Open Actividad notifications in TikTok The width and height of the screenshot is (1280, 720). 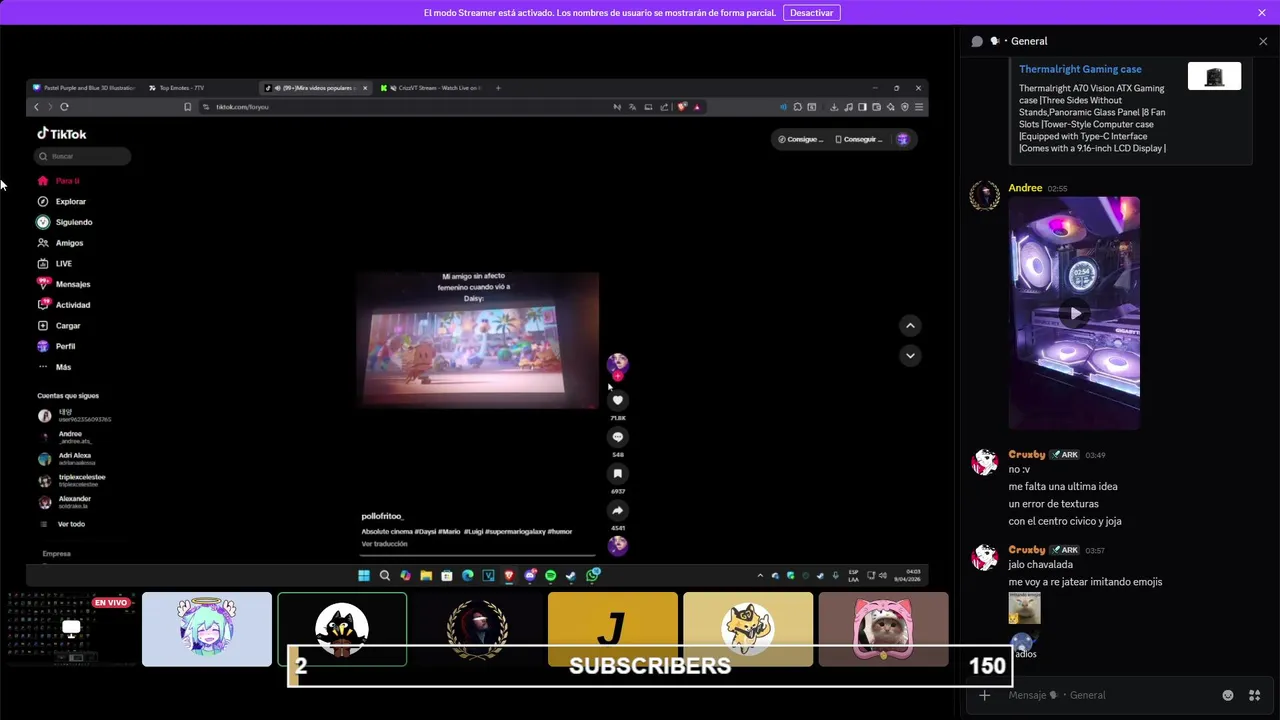[x=64, y=305]
